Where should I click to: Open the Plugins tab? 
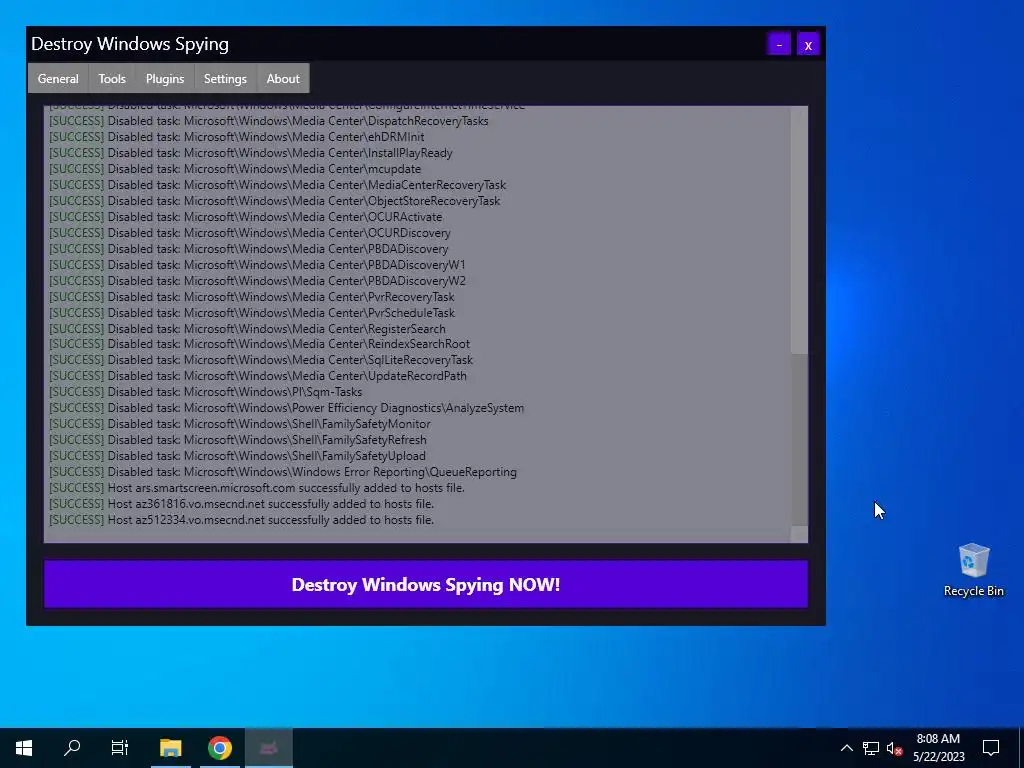click(165, 78)
